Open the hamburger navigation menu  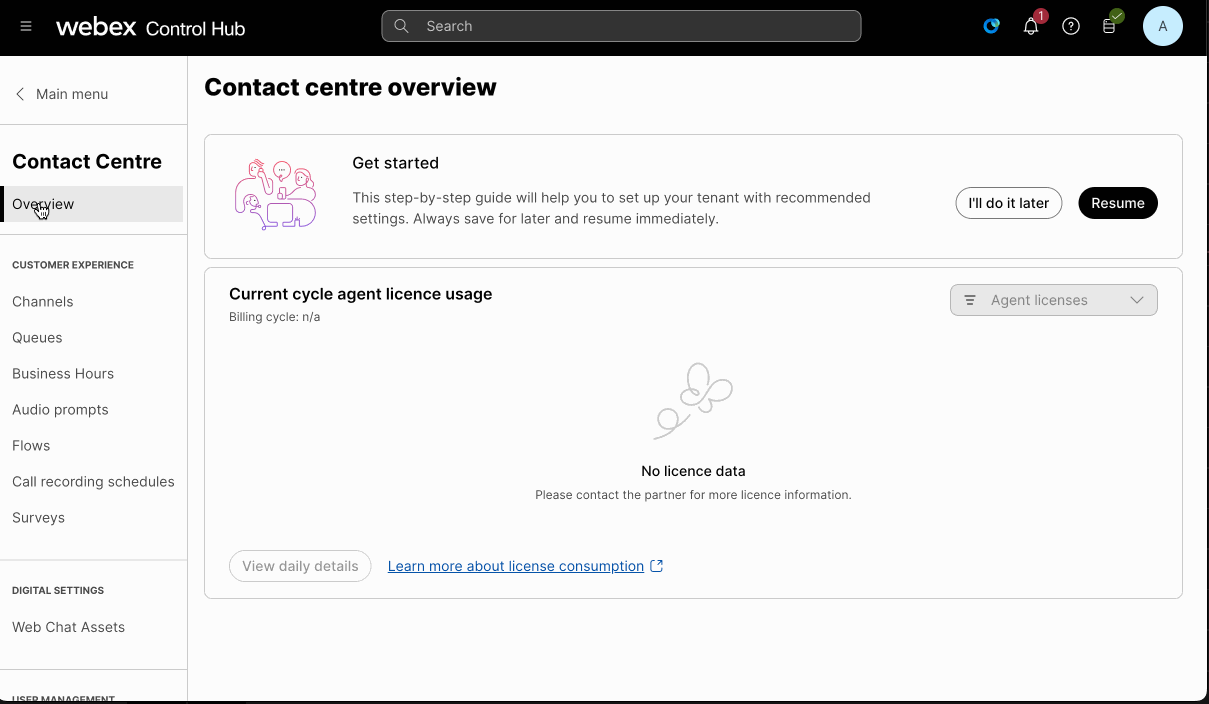26,27
